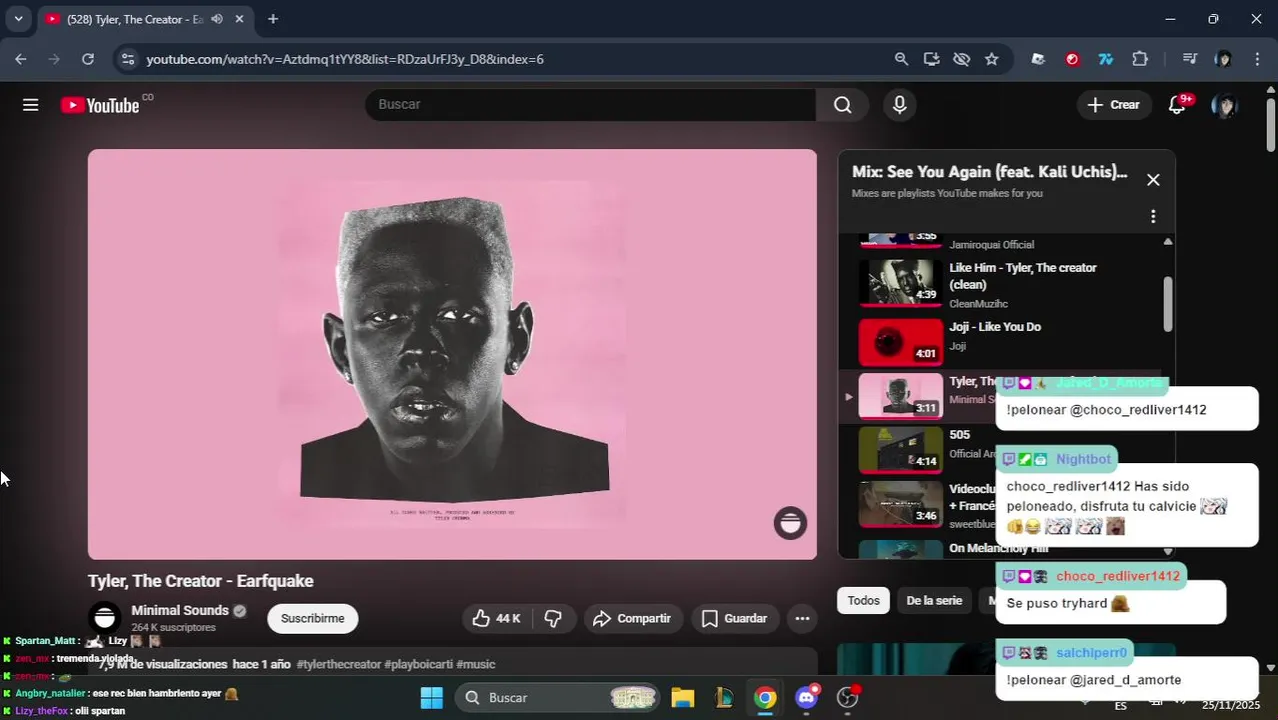Open League of Legends from taskbar
This screenshot has width=1278, height=720.
(x=723, y=698)
